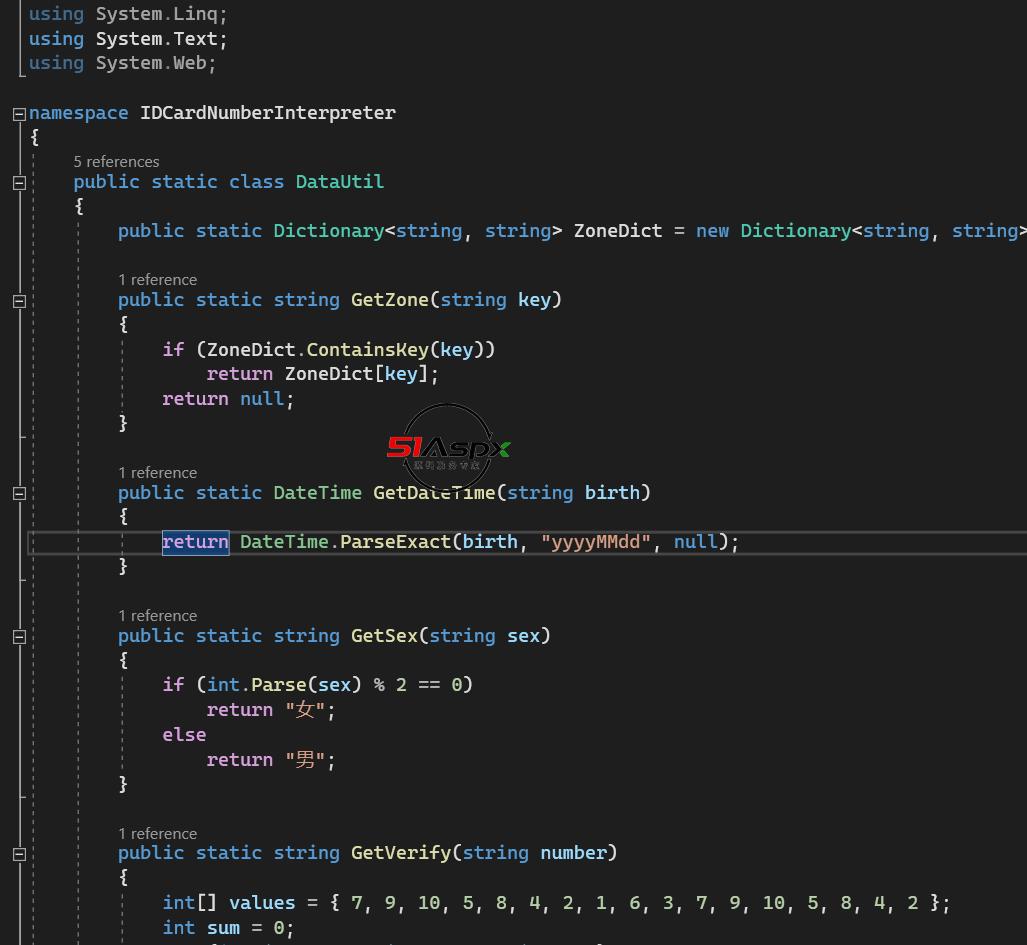1027x945 pixels.
Task: Click the birth parameter in GetDateTime signature
Action: click(x=612, y=492)
